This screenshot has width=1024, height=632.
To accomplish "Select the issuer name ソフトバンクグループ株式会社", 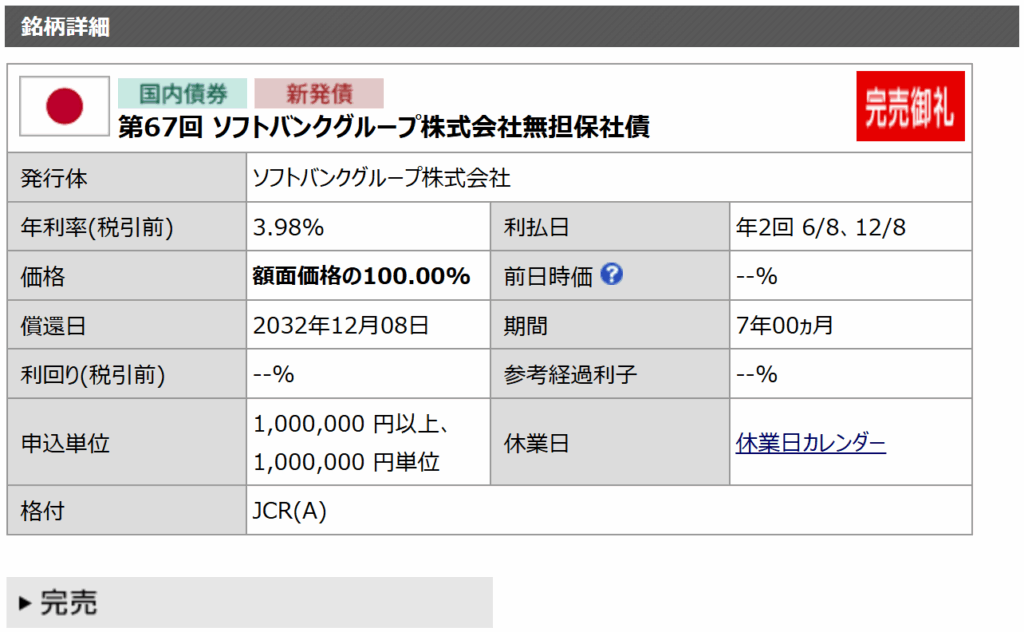I will (x=381, y=178).
